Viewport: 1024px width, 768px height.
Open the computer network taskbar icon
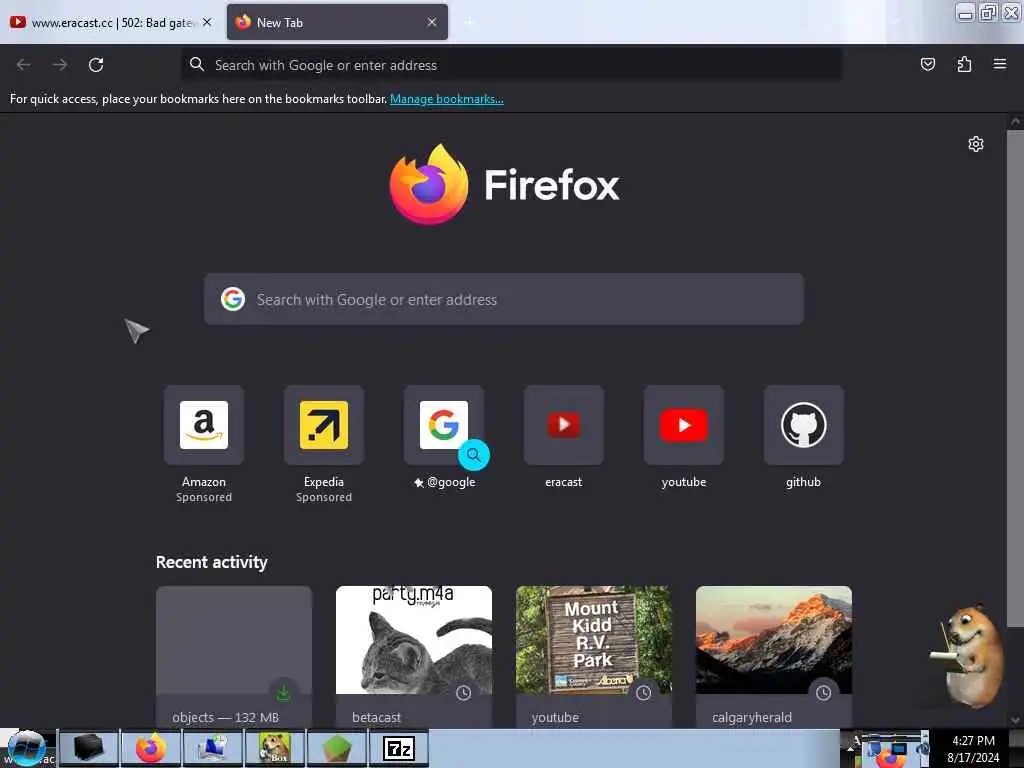point(212,748)
